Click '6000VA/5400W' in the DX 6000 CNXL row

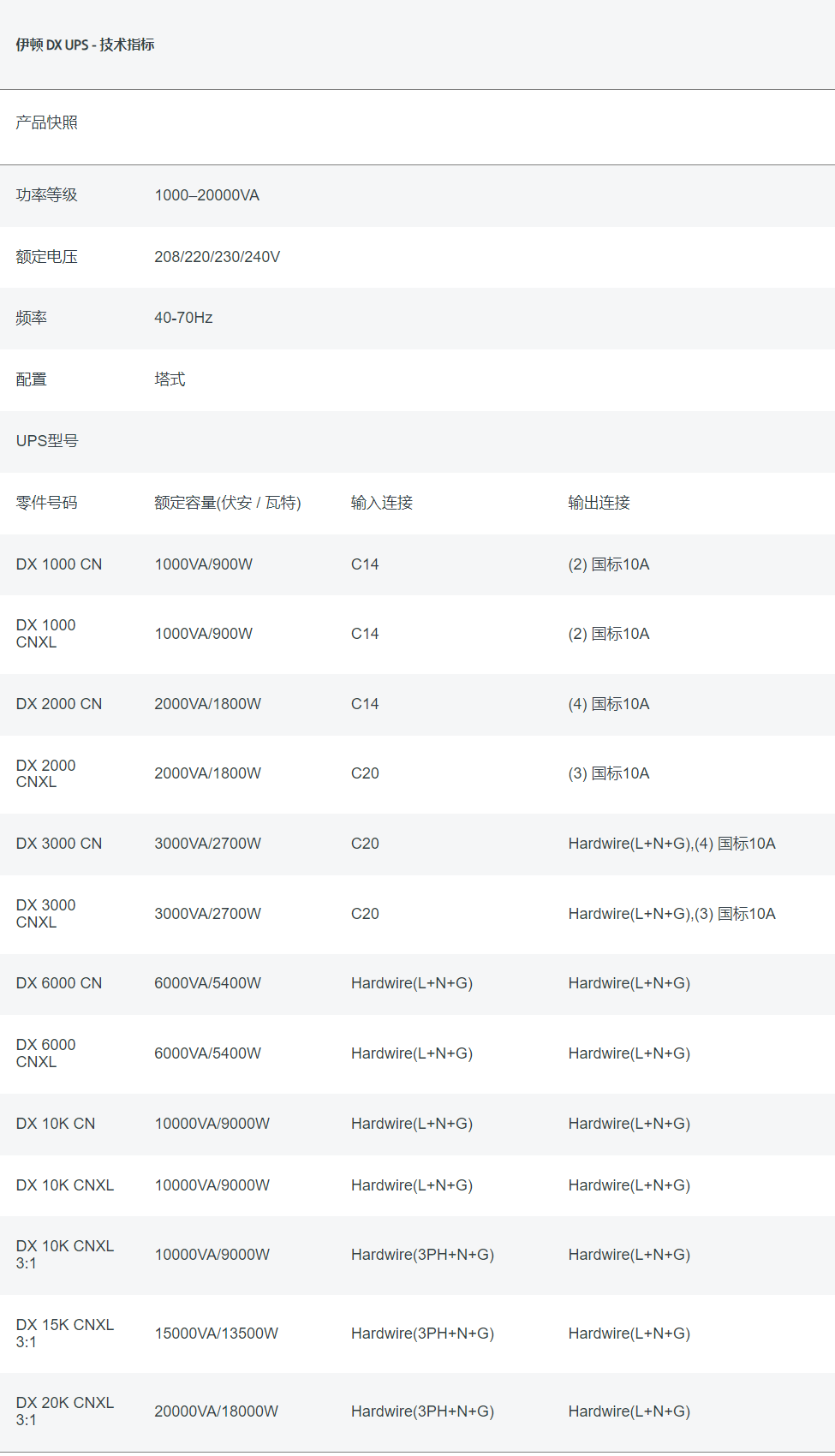[208, 1053]
